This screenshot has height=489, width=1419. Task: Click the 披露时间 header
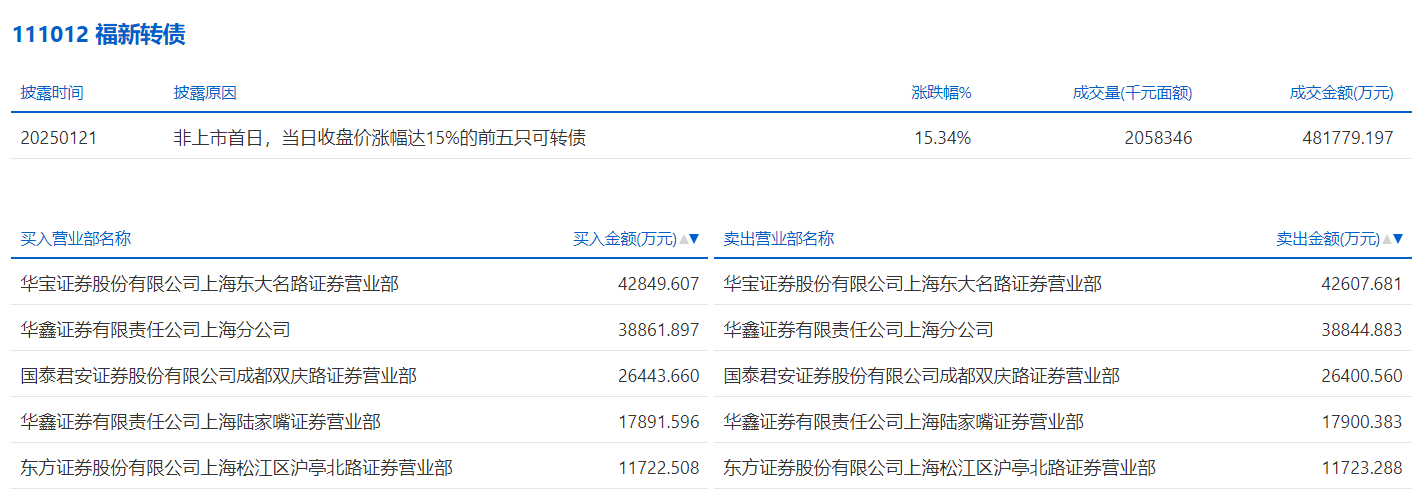pyautogui.click(x=52, y=93)
